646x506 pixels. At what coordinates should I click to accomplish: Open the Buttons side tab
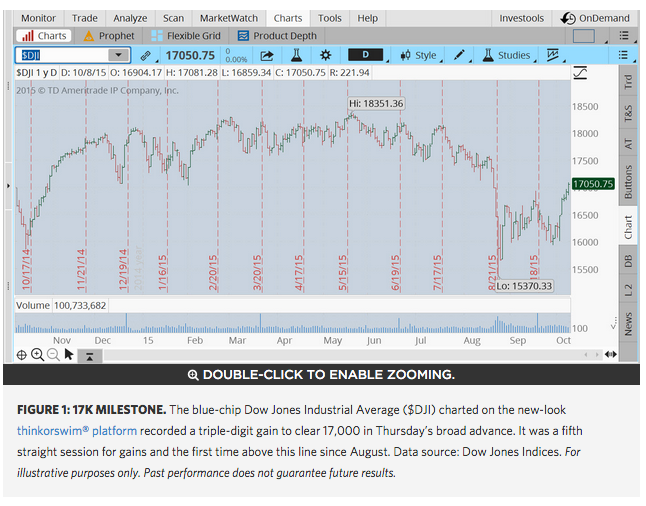tap(628, 181)
